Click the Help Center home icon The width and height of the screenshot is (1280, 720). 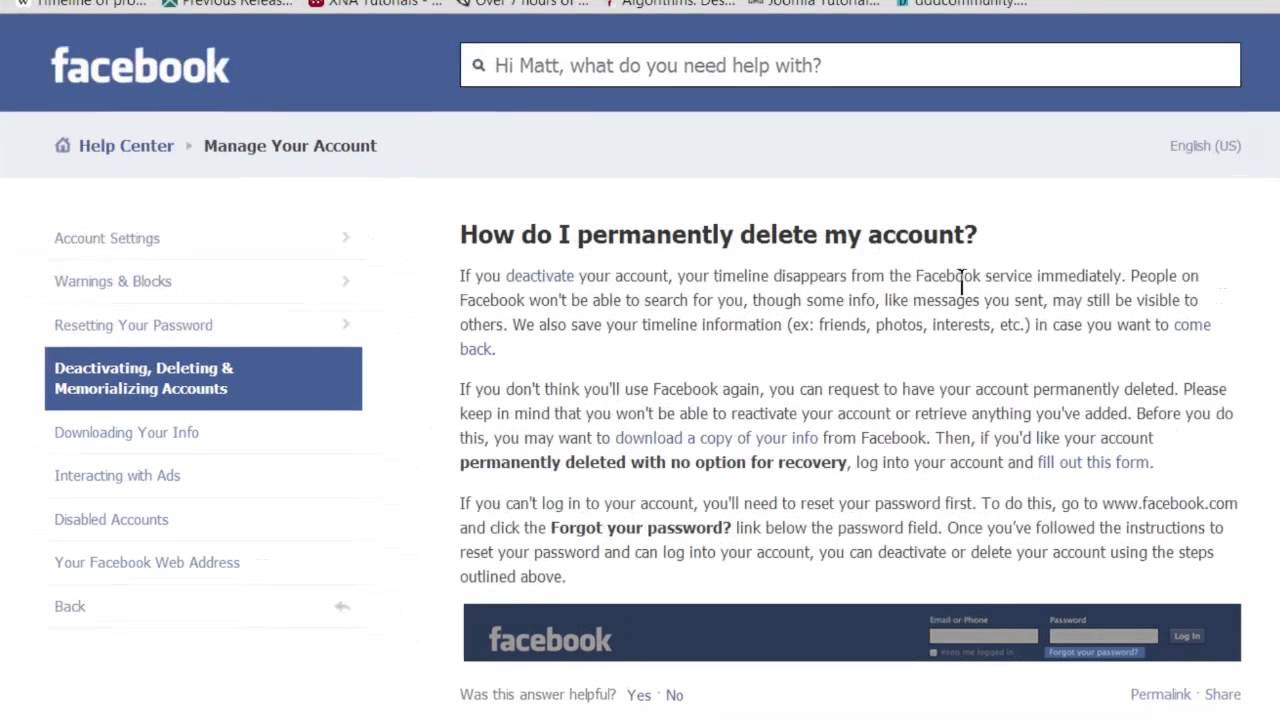coord(63,145)
